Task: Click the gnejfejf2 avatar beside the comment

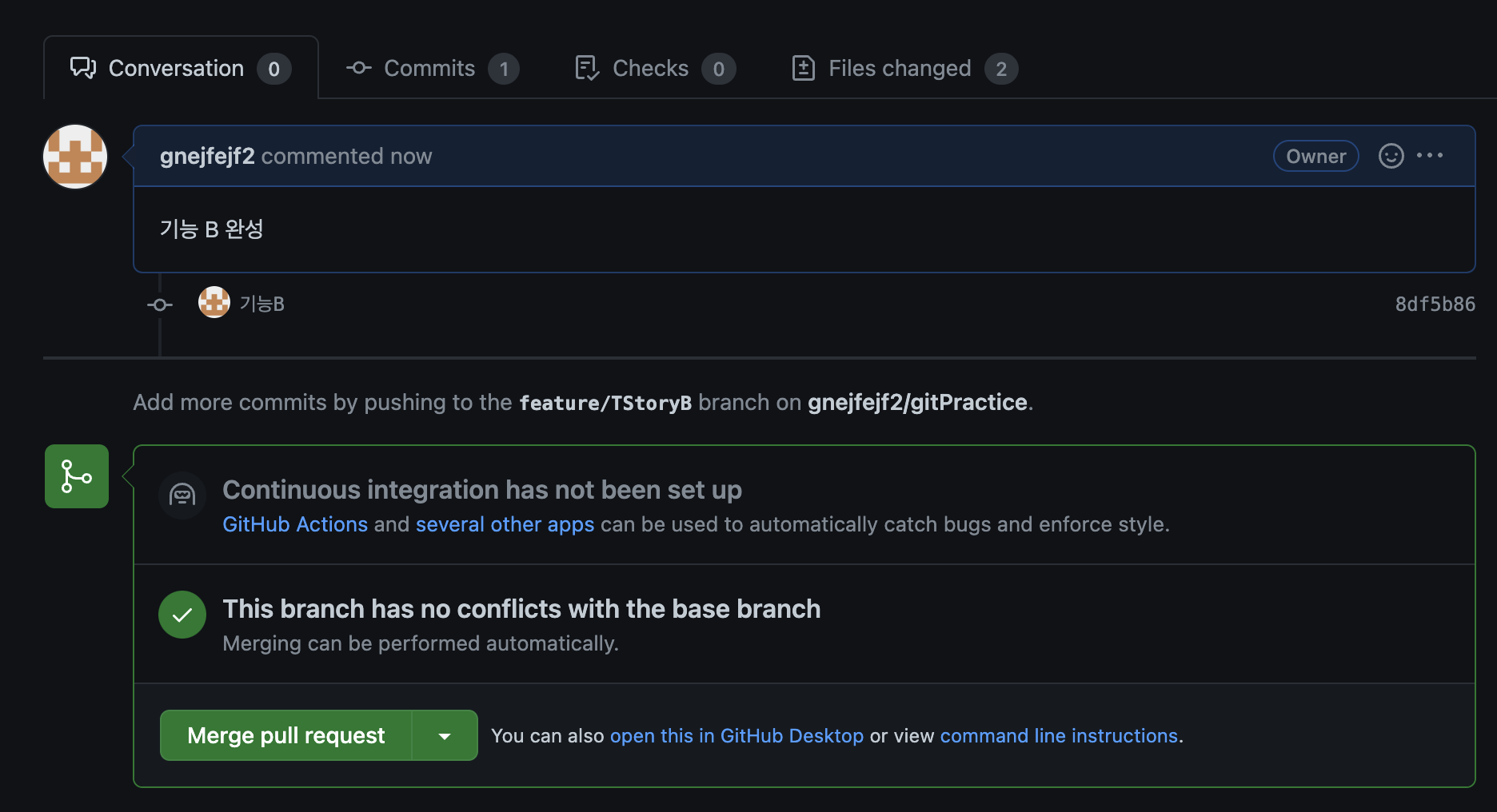Action: (x=75, y=157)
